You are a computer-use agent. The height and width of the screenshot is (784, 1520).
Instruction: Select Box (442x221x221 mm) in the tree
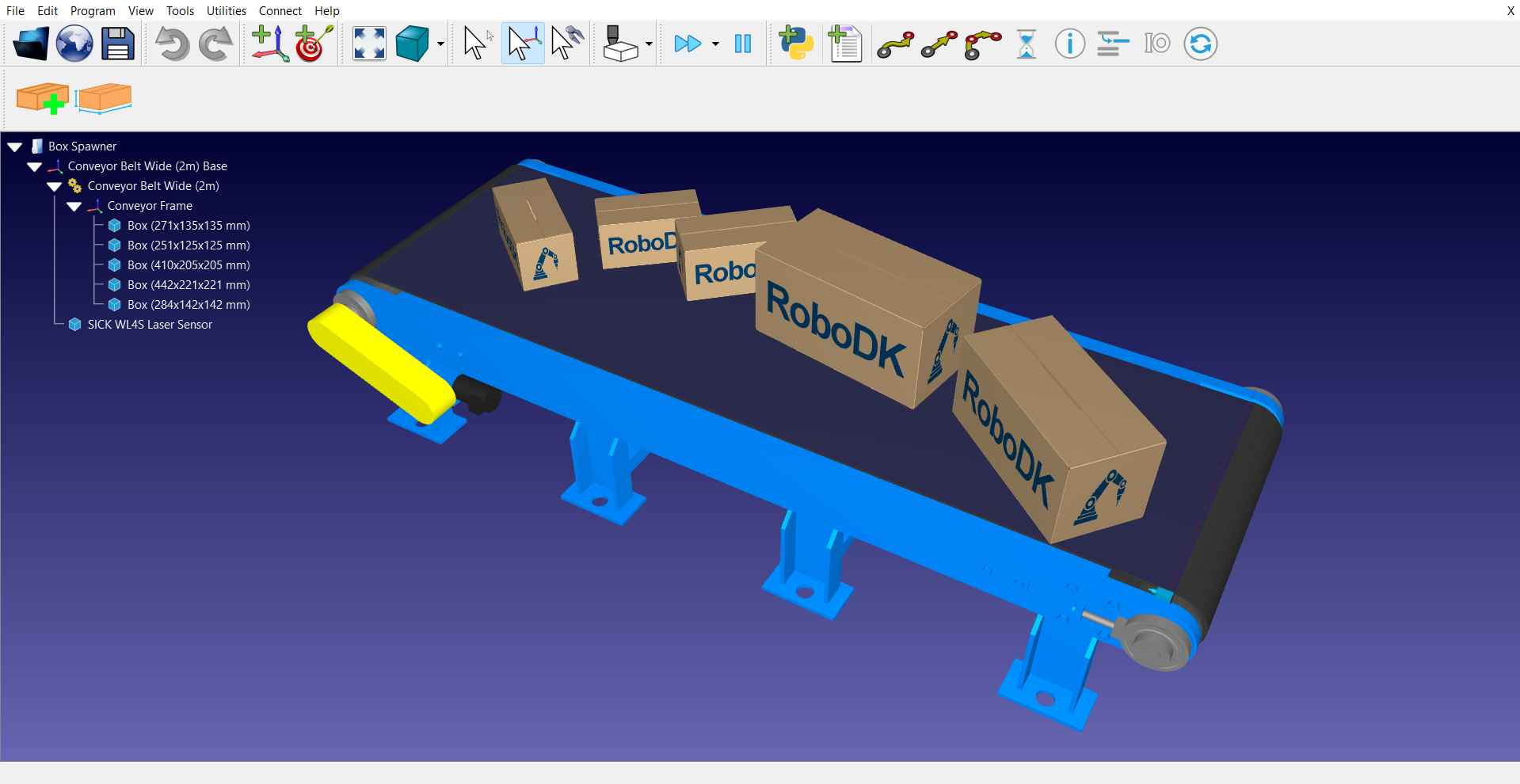[189, 285]
